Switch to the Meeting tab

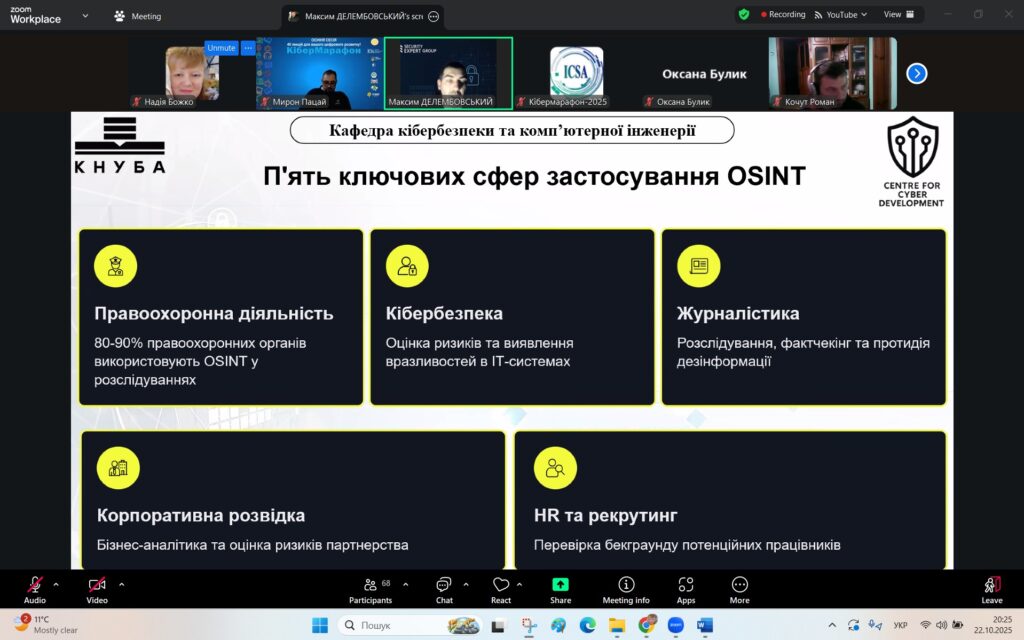[x=138, y=16]
